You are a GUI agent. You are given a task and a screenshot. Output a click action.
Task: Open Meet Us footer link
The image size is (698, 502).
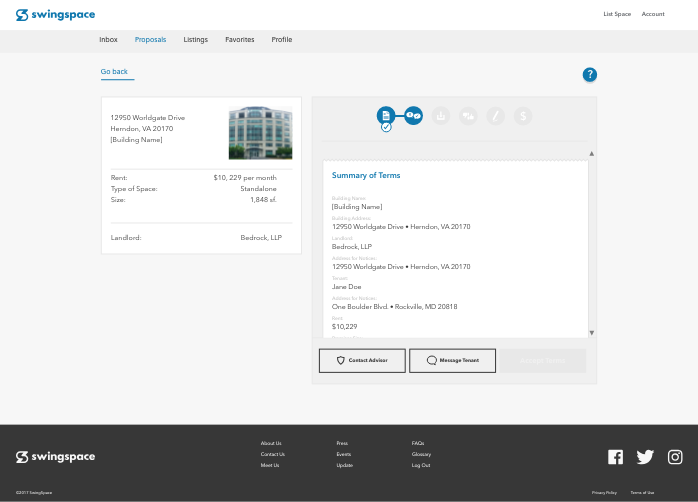[270, 466]
